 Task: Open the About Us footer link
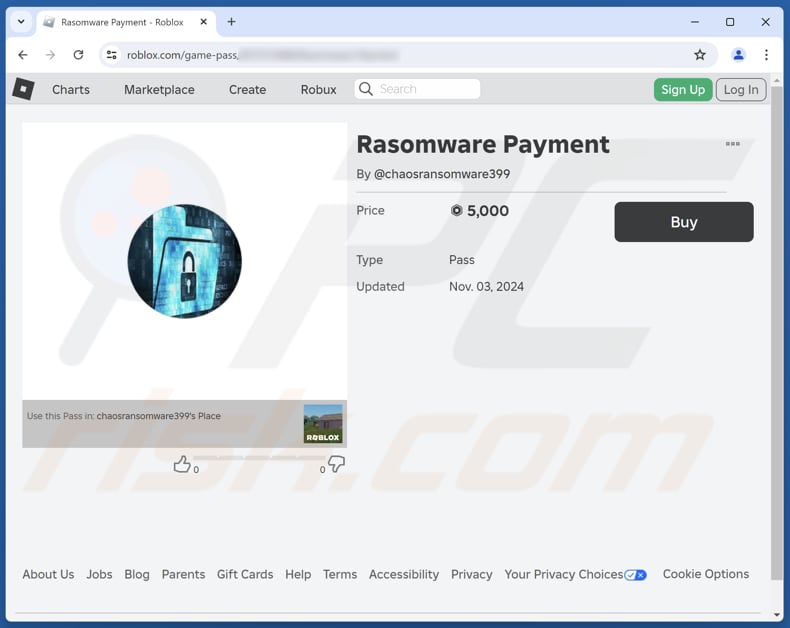(x=48, y=574)
